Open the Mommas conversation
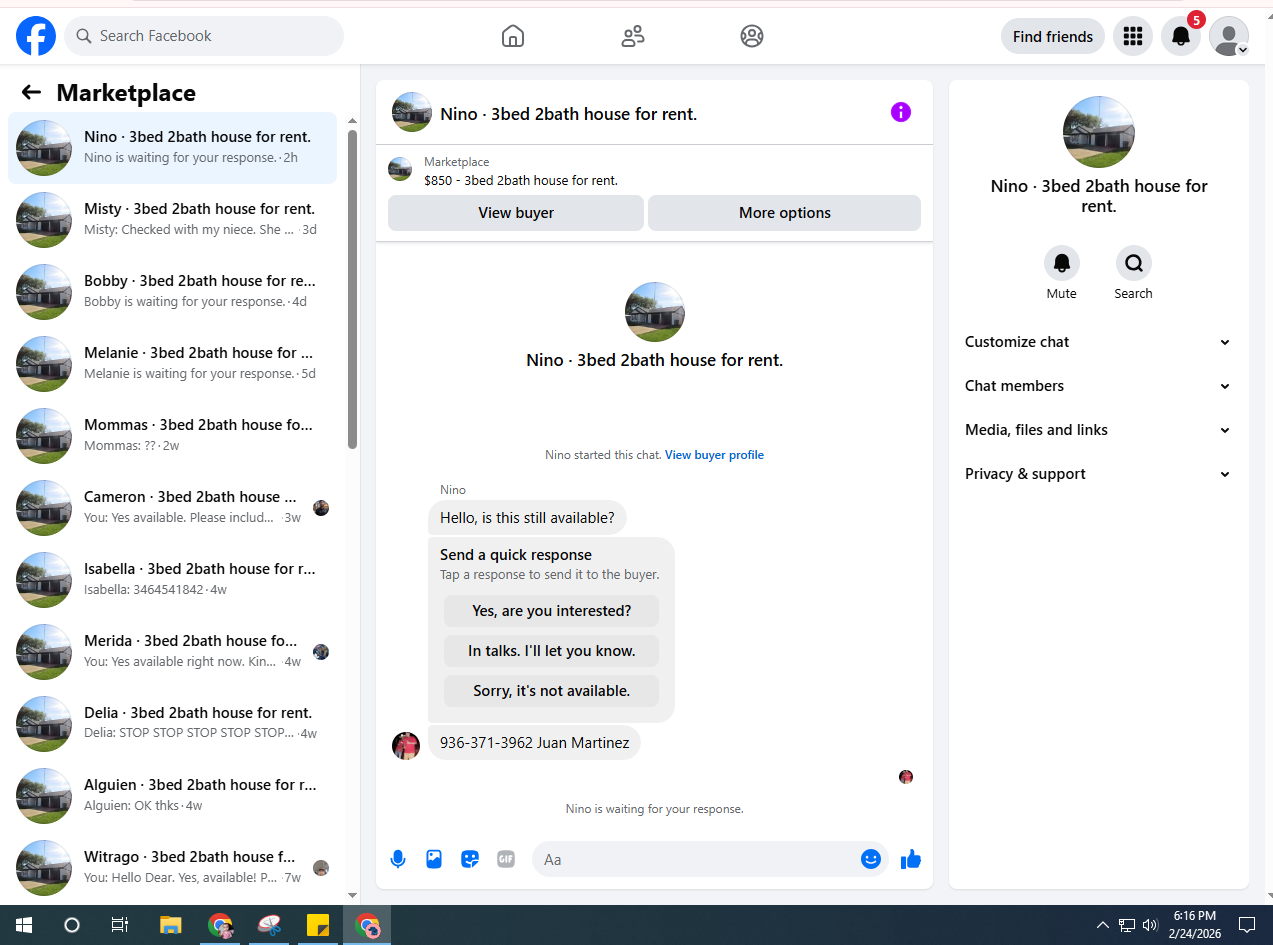 pos(172,436)
